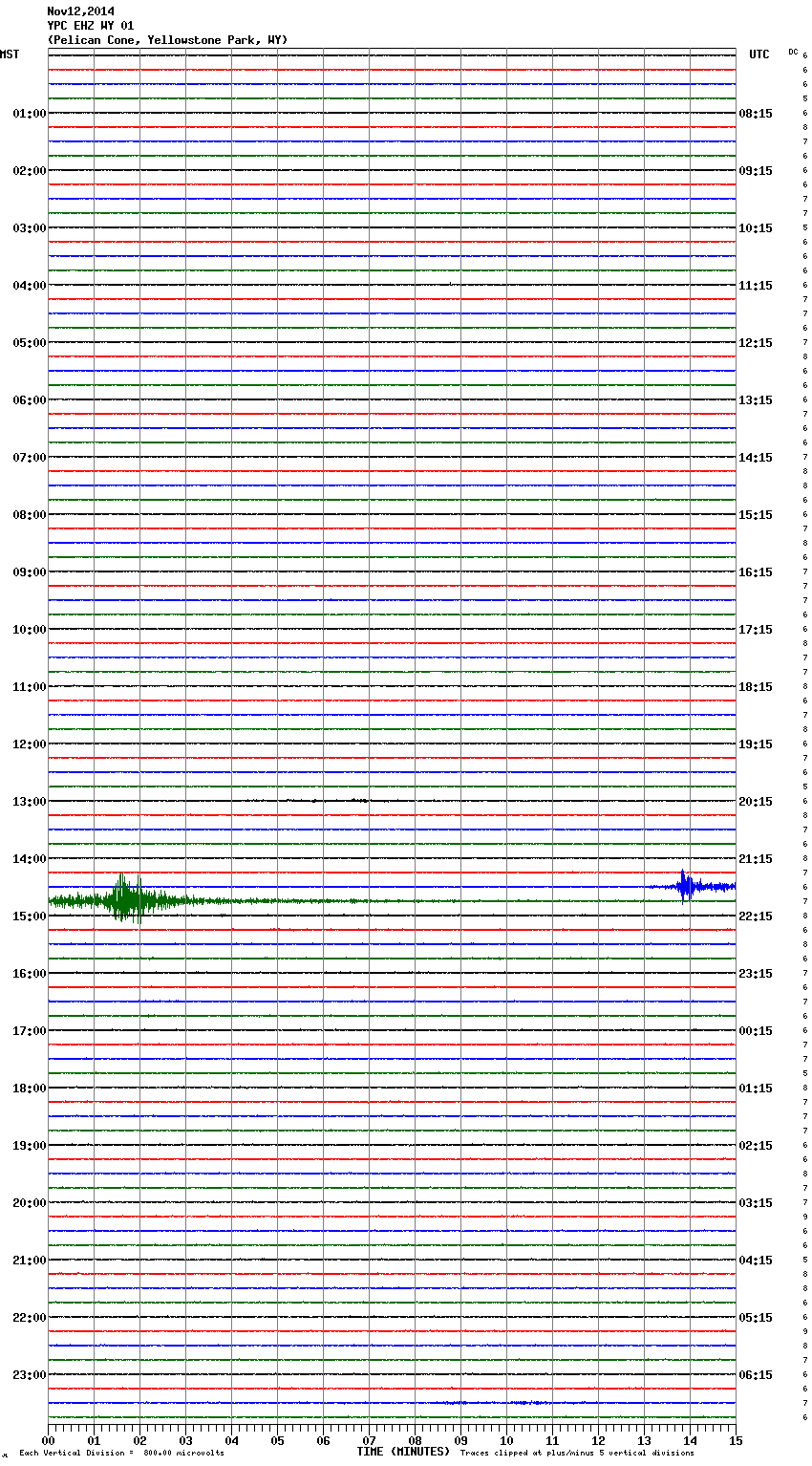
Task: Select the 01:00 MST row label
Action: click(x=30, y=114)
